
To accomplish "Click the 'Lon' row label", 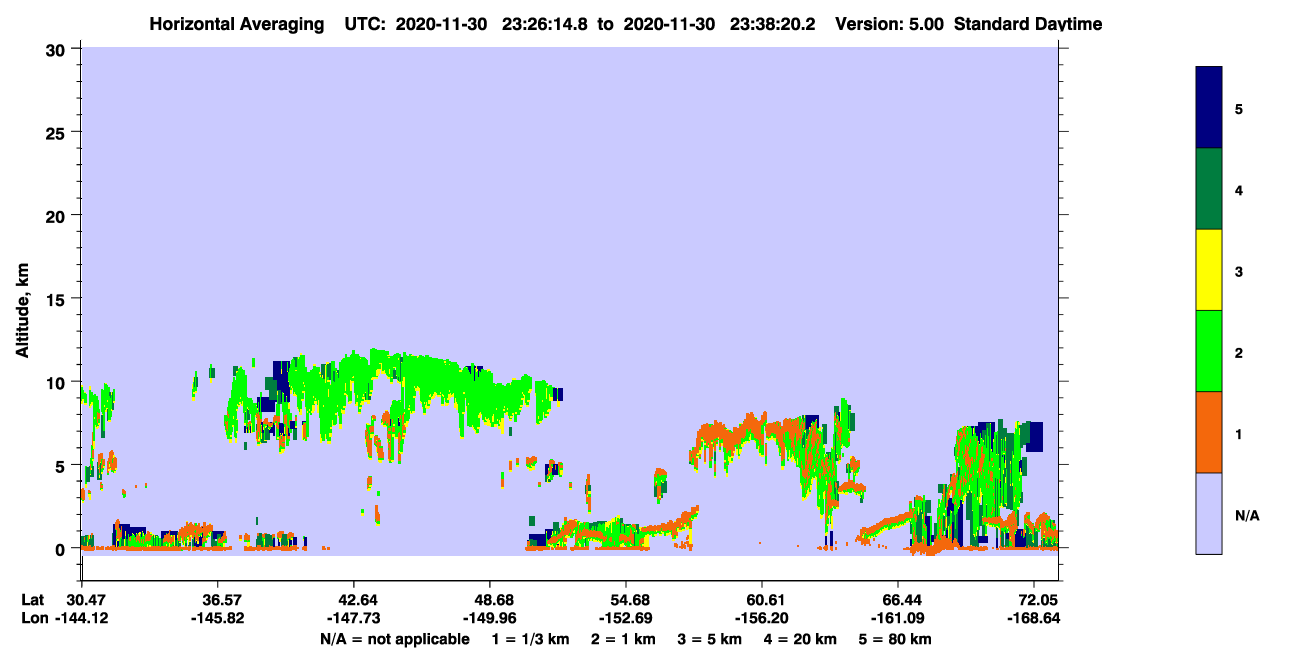I will (x=34, y=618).
